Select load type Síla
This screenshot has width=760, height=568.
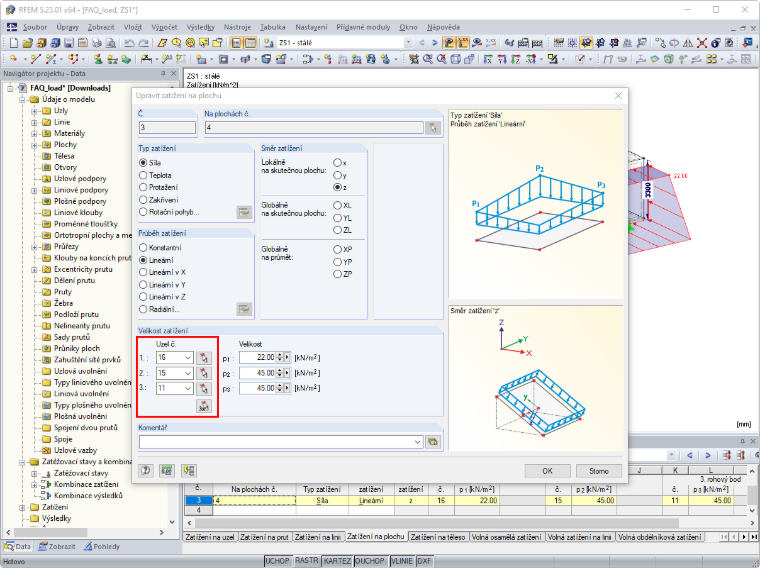pyautogui.click(x=143, y=163)
